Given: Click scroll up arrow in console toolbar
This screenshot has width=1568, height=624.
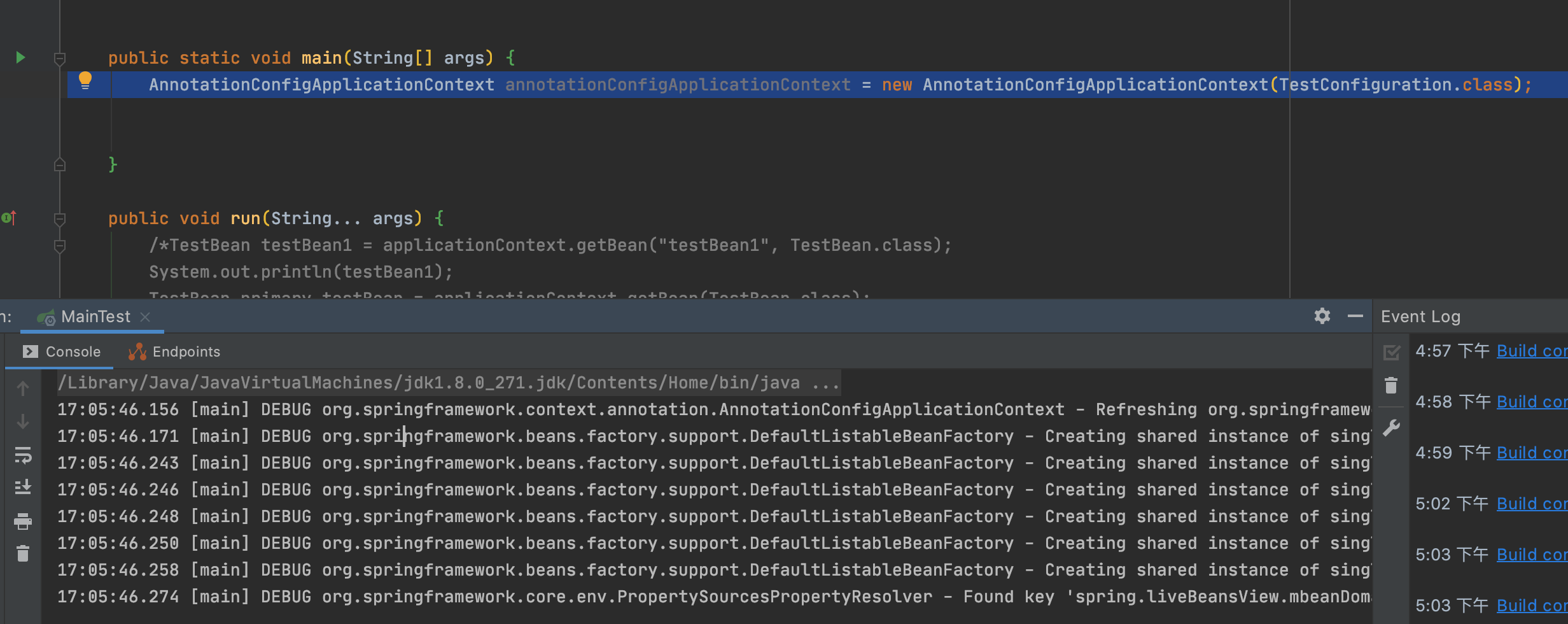Looking at the screenshot, I should pos(23,388).
